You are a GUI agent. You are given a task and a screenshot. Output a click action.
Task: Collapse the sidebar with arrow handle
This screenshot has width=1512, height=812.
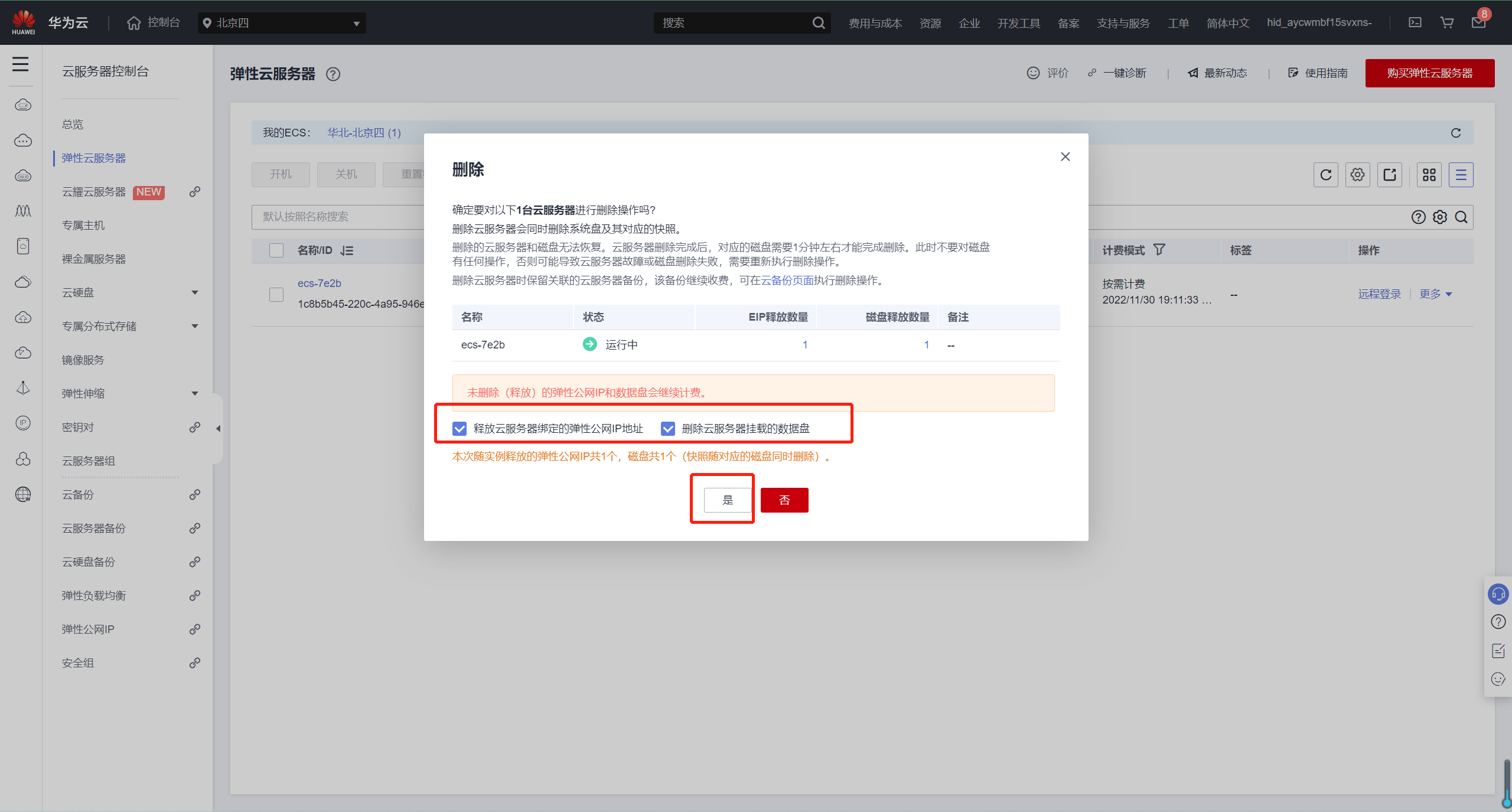click(x=218, y=429)
